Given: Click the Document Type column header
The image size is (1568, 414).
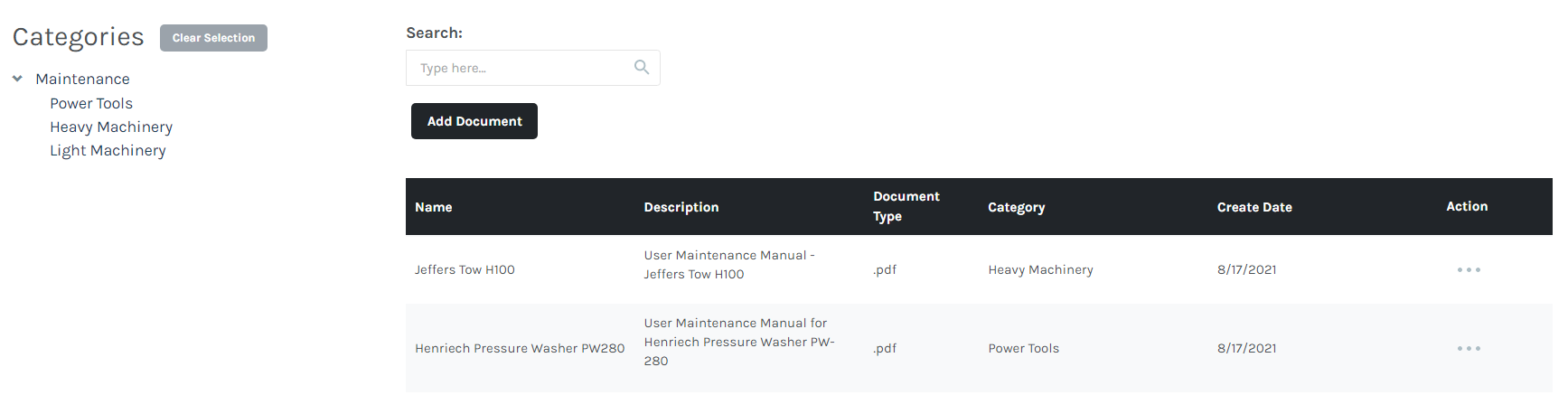Looking at the screenshot, I should pyautogui.click(x=906, y=206).
